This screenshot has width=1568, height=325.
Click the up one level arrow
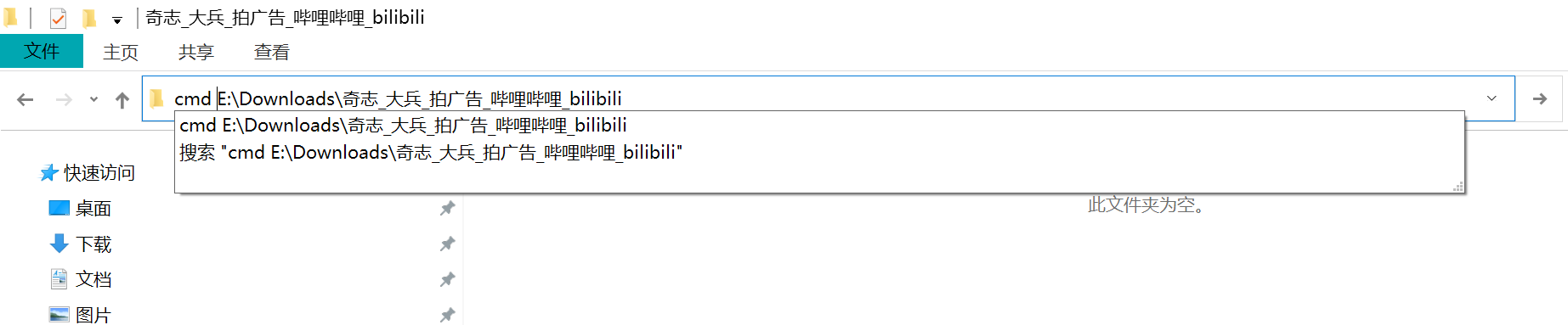click(122, 100)
